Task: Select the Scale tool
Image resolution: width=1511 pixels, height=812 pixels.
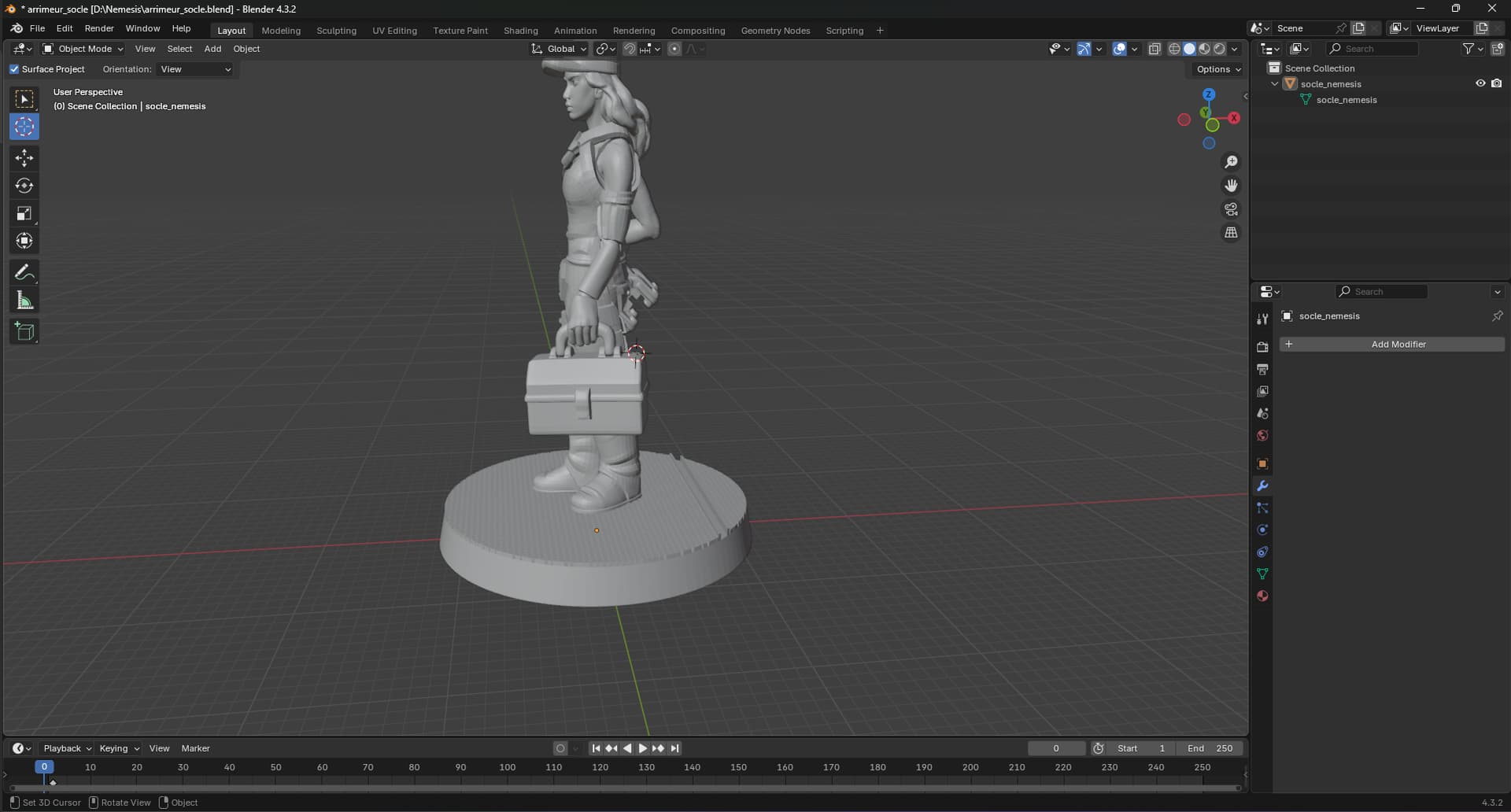Action: [24, 213]
